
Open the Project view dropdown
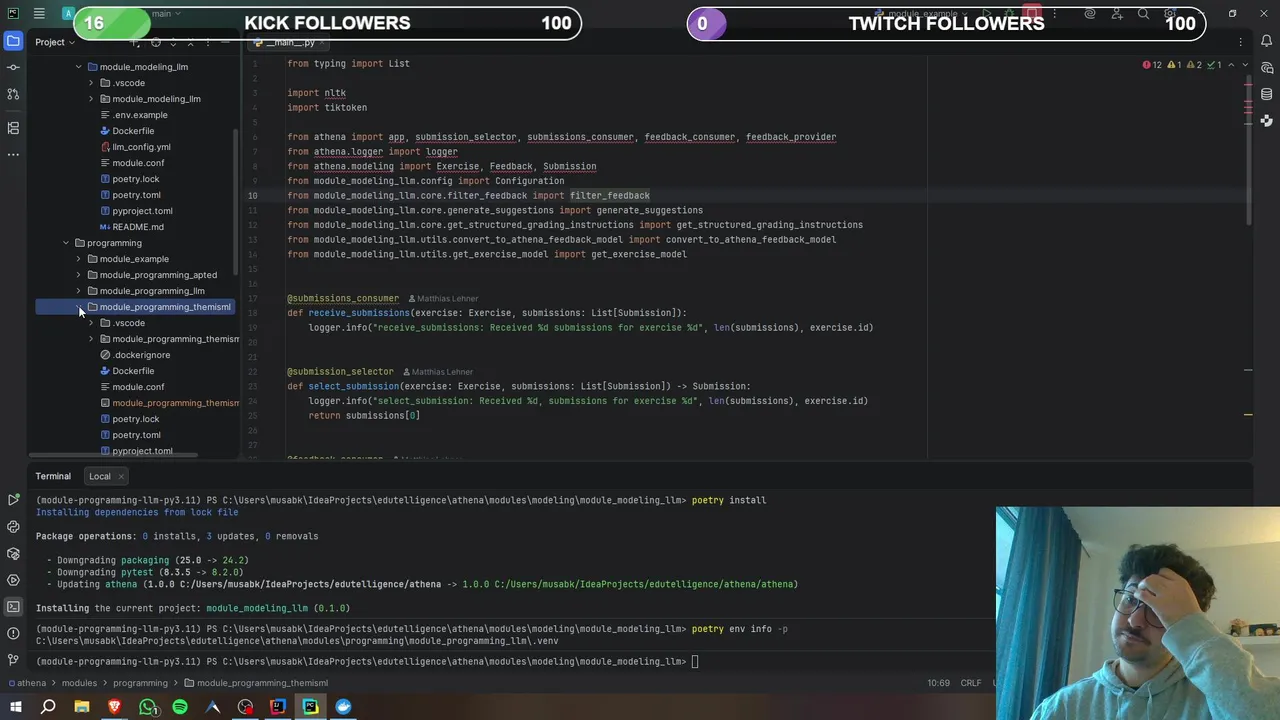55,42
